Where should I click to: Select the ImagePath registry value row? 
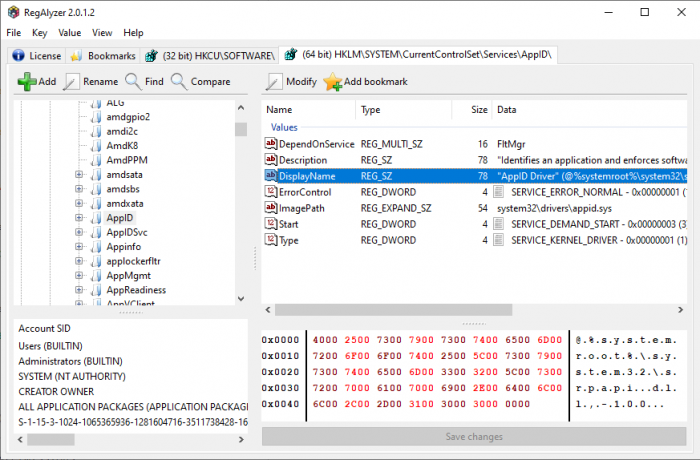pyautogui.click(x=303, y=207)
